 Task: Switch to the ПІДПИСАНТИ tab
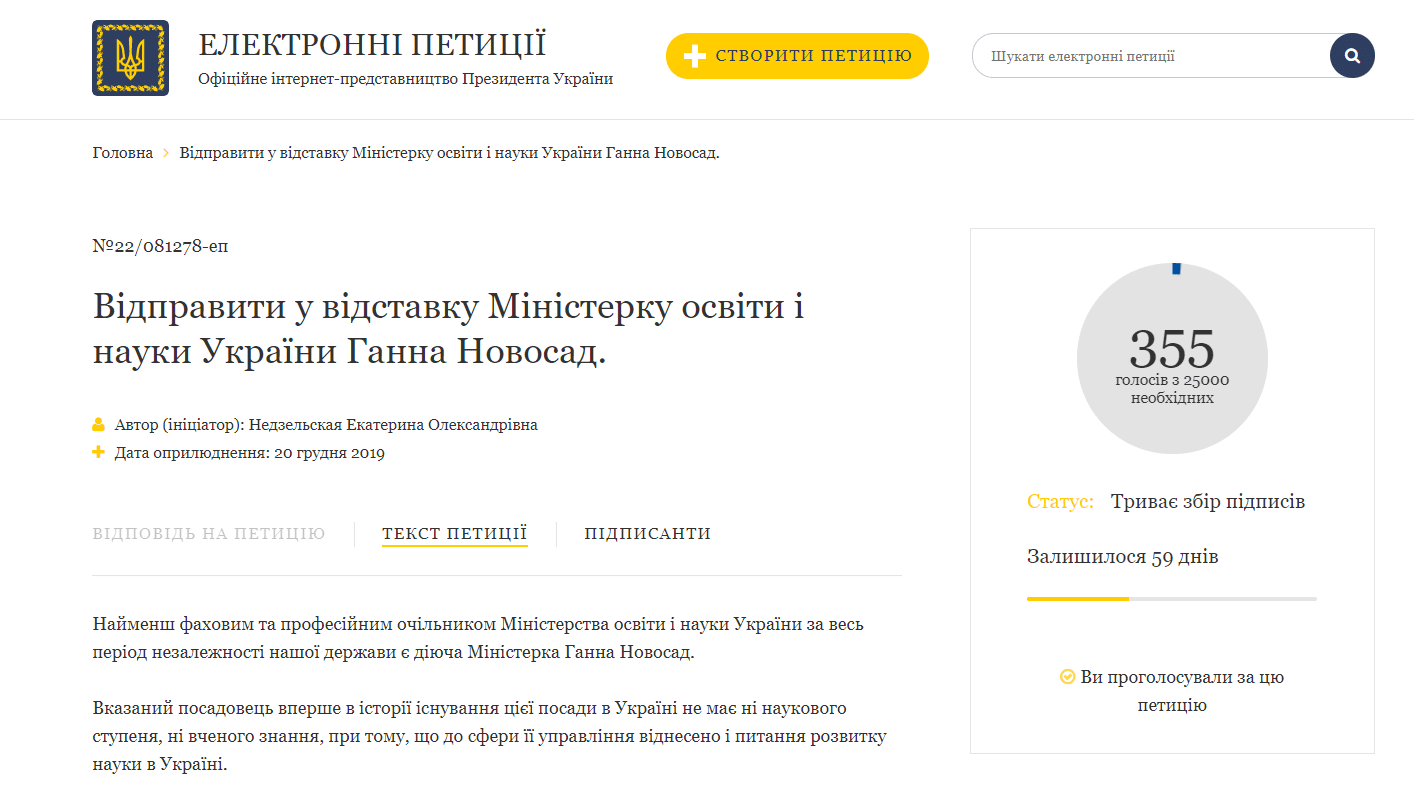[x=646, y=533]
